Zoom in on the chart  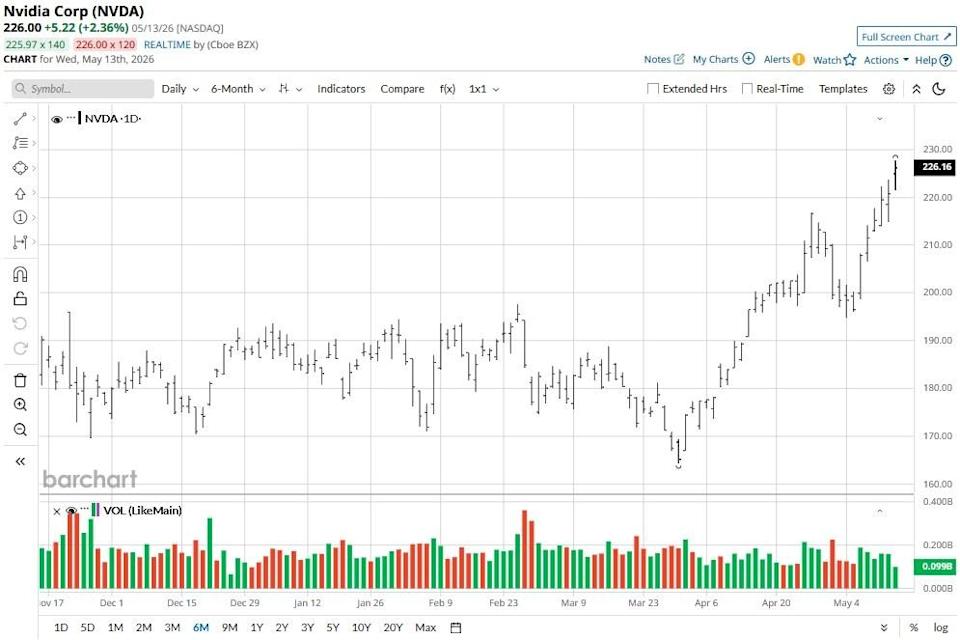pos(20,405)
